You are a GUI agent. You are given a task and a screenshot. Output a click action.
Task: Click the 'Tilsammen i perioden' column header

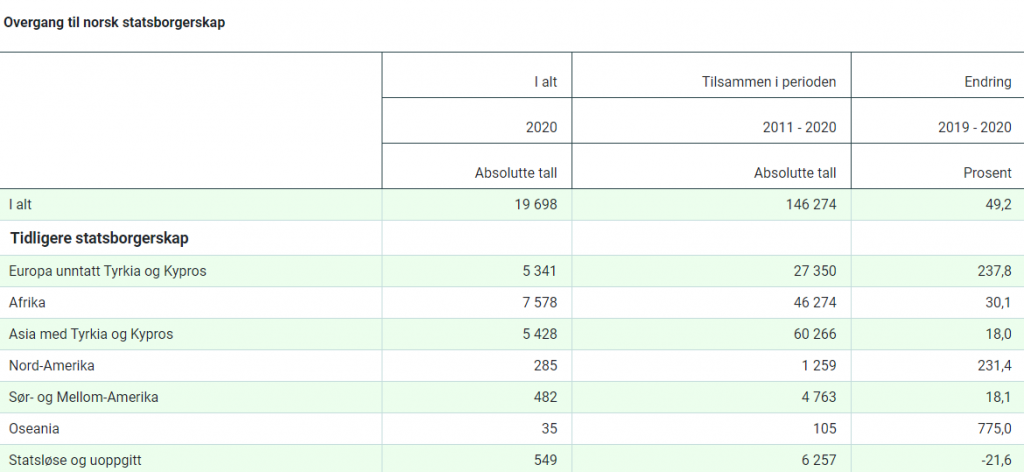[x=769, y=83]
